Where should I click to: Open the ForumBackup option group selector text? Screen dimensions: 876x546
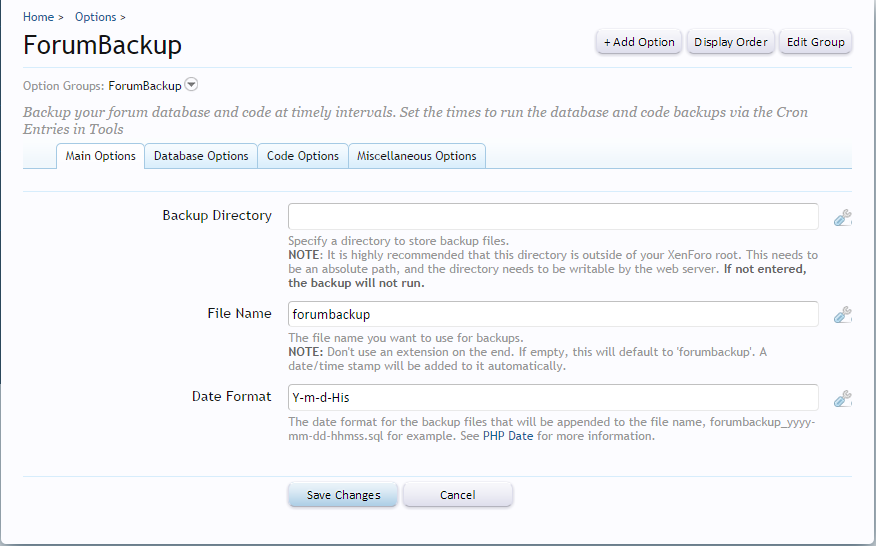point(145,86)
